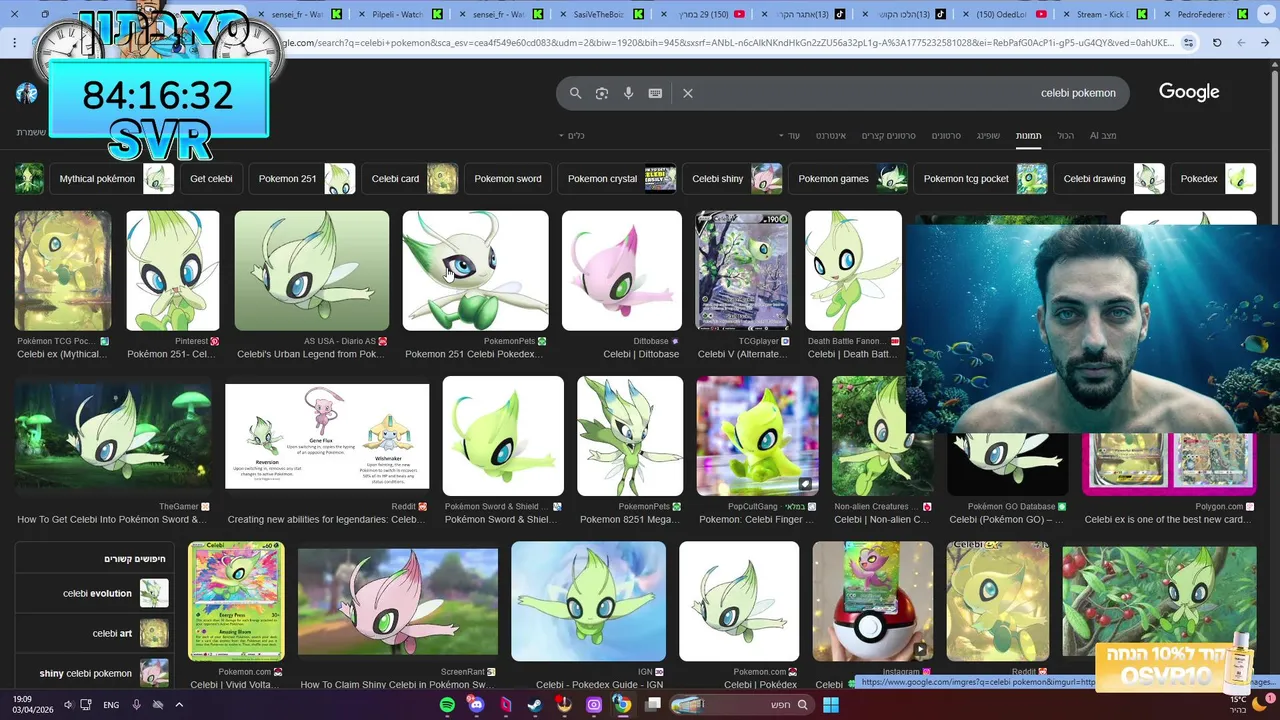Open Spotify from the taskbar
The image size is (1280, 720).
447,705
